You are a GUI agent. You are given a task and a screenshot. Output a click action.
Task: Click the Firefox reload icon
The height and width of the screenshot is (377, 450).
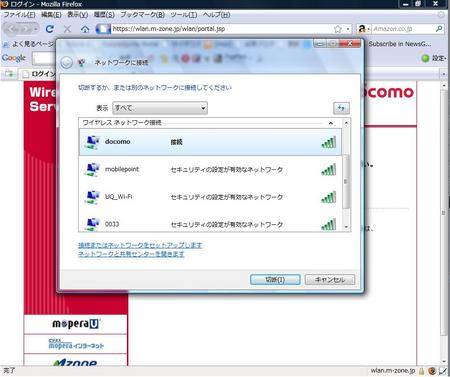pos(50,29)
